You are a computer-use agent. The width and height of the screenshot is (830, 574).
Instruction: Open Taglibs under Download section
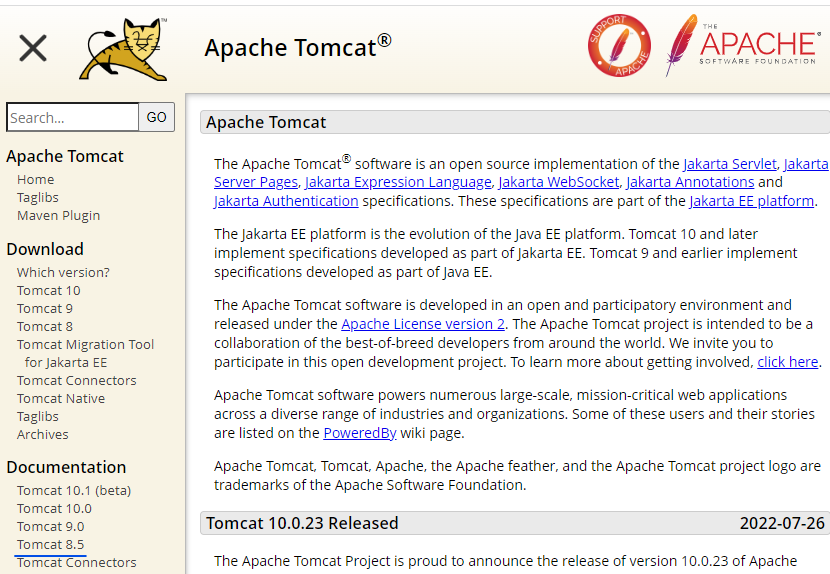(x=38, y=416)
